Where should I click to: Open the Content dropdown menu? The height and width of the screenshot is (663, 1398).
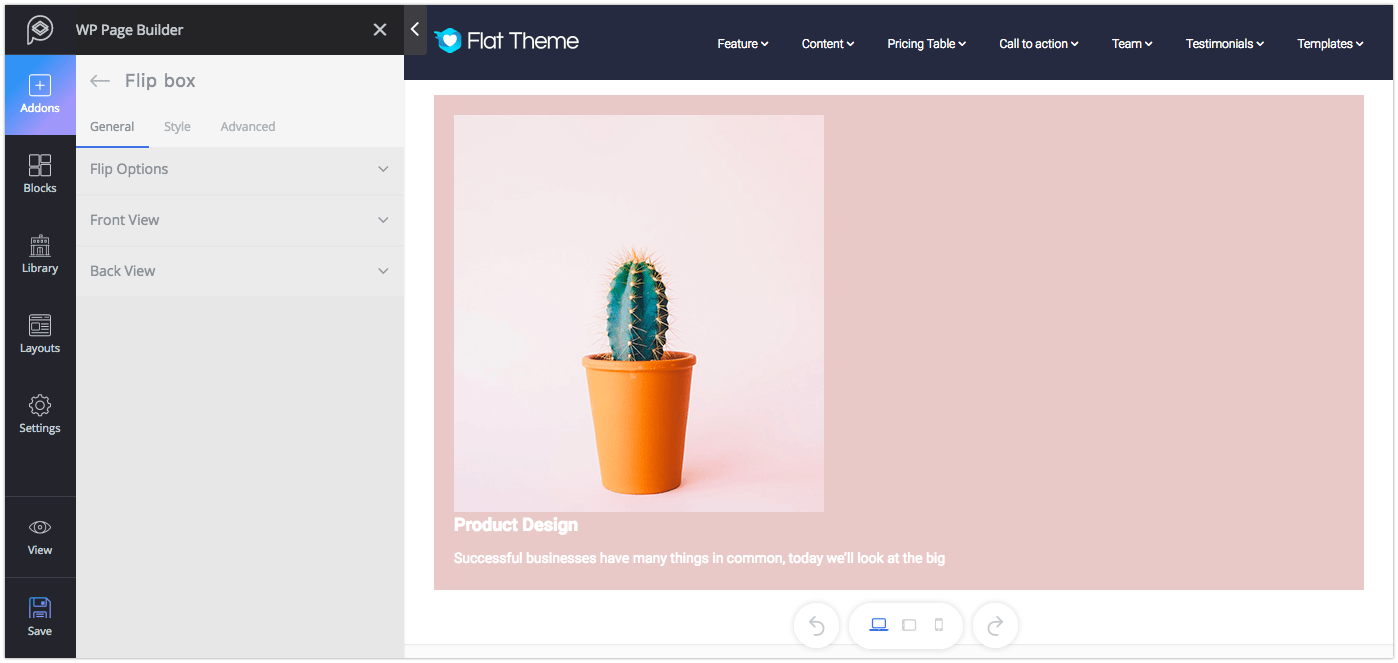[x=828, y=44]
